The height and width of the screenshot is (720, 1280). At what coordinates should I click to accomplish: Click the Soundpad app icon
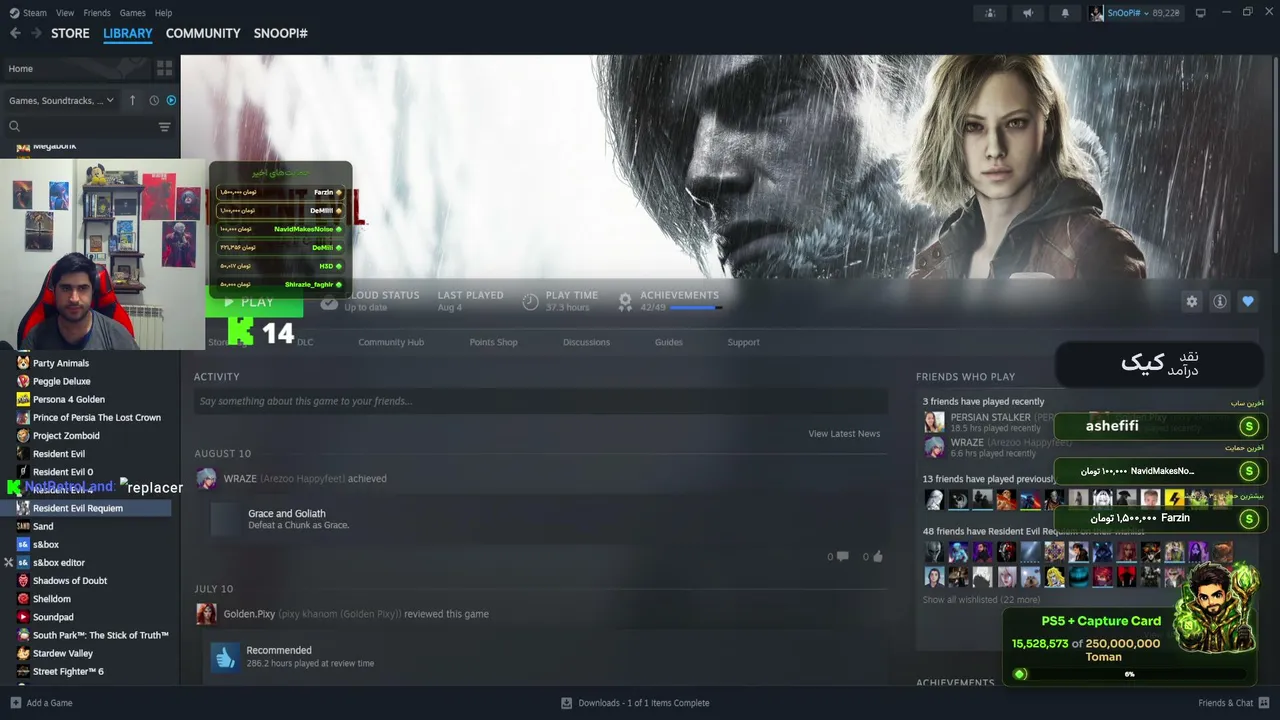[x=23, y=617]
